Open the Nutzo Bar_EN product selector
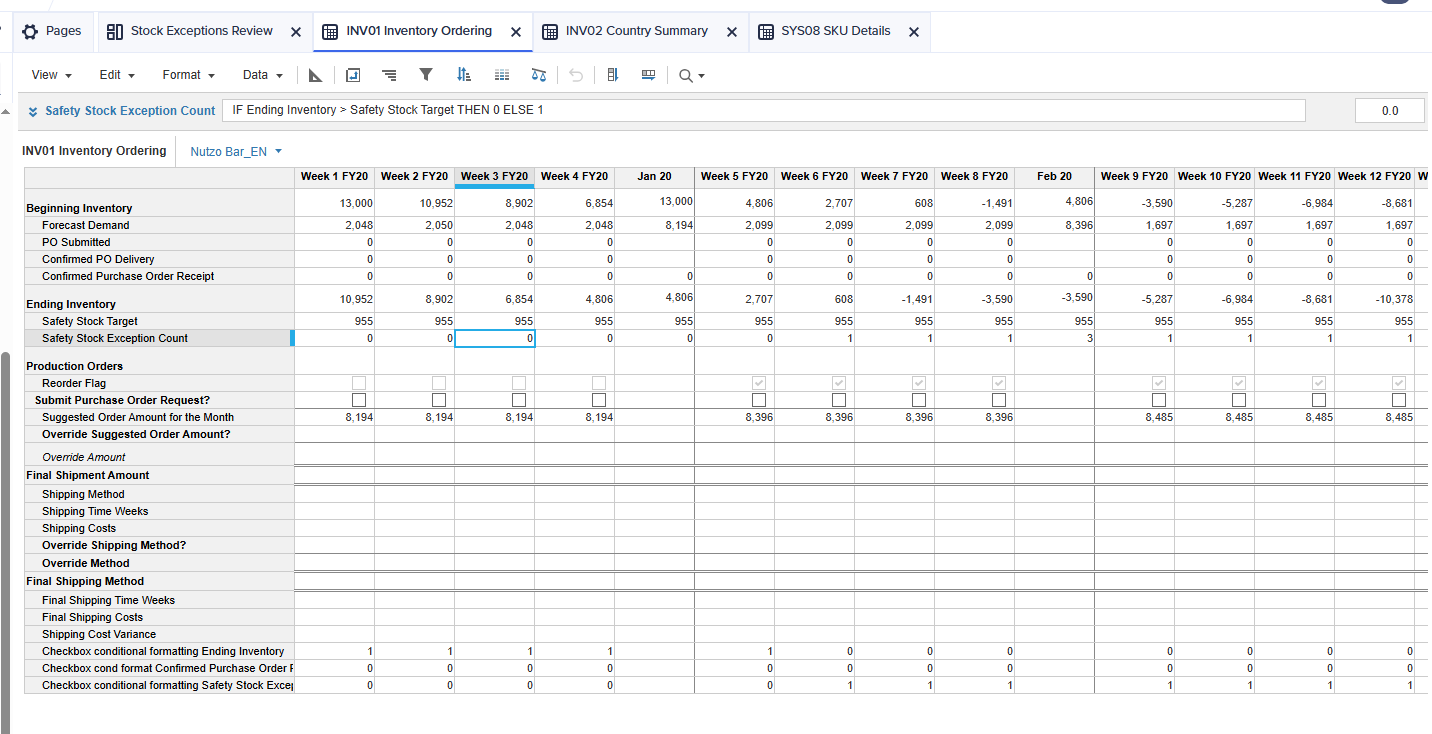Screen dimensions: 1432x734 236,152
